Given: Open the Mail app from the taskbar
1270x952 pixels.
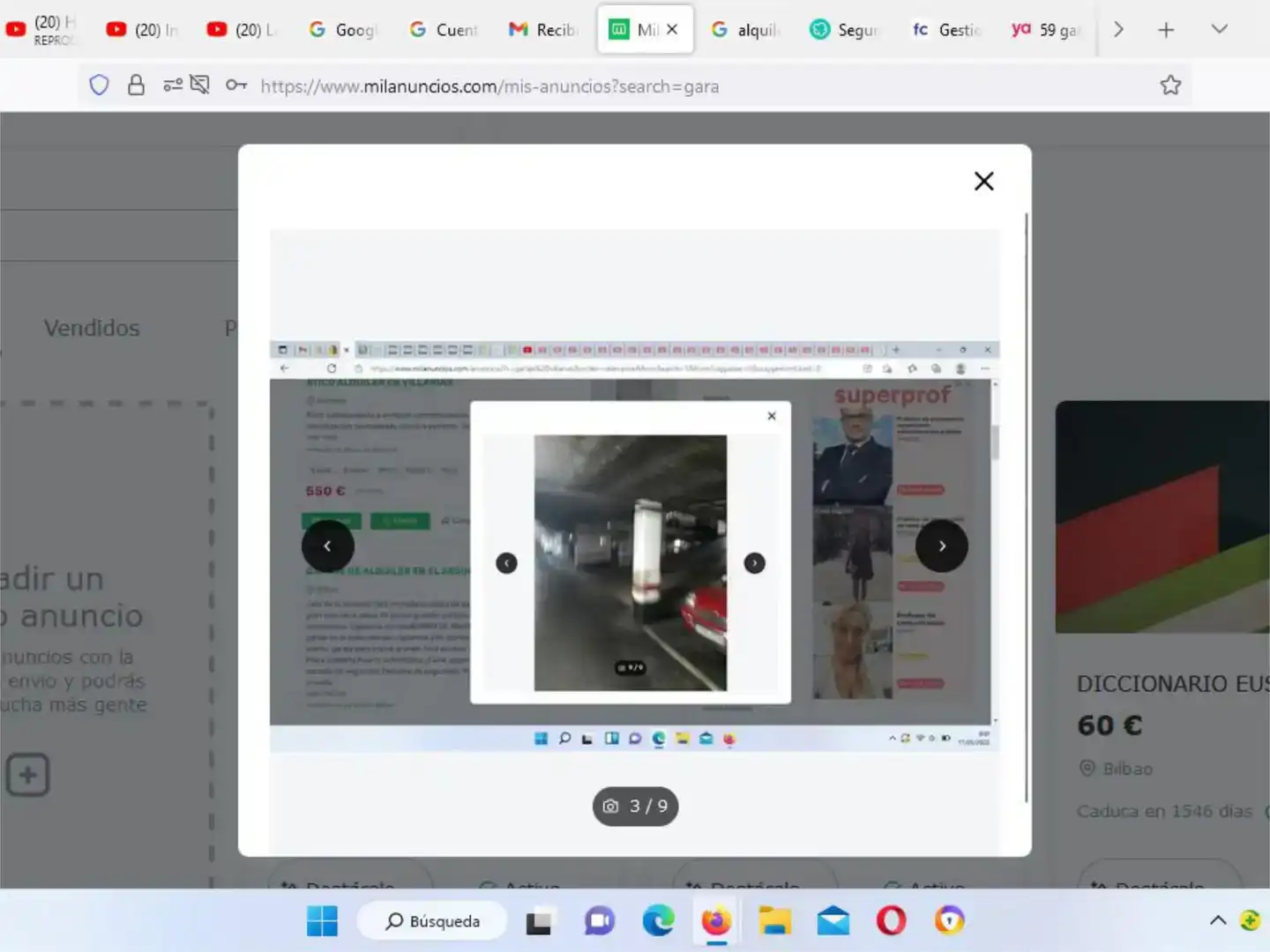Looking at the screenshot, I should pos(833,921).
